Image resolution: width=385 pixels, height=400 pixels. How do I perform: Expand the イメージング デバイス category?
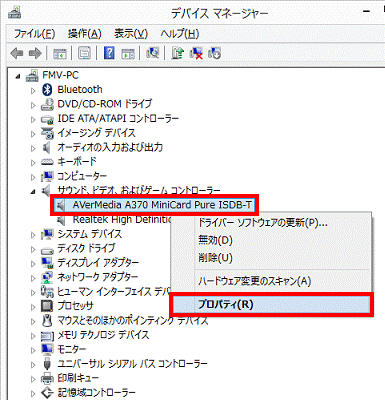pos(33,134)
